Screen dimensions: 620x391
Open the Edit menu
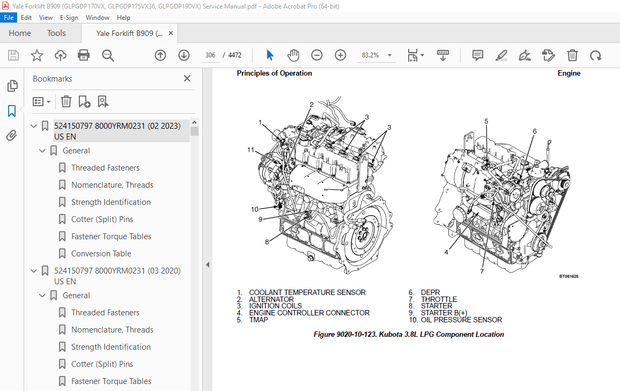[x=26, y=17]
